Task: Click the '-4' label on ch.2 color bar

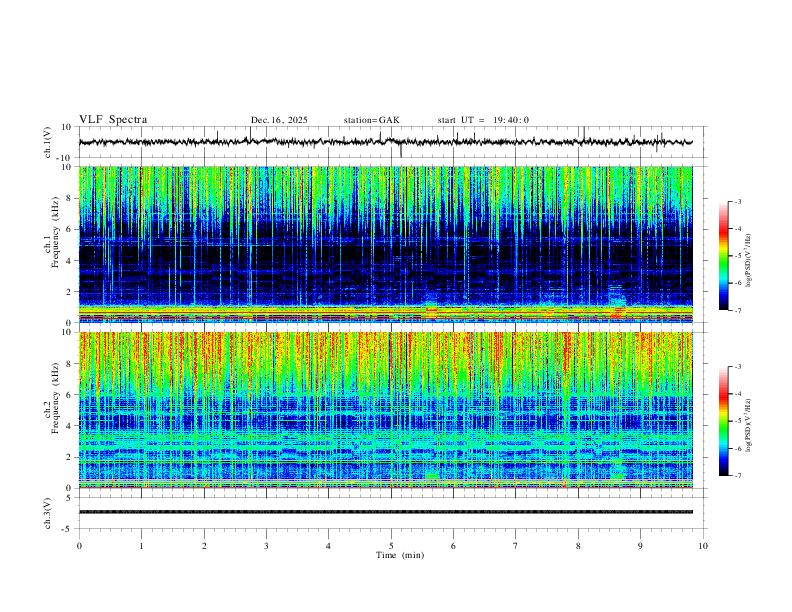Action: coord(737,394)
